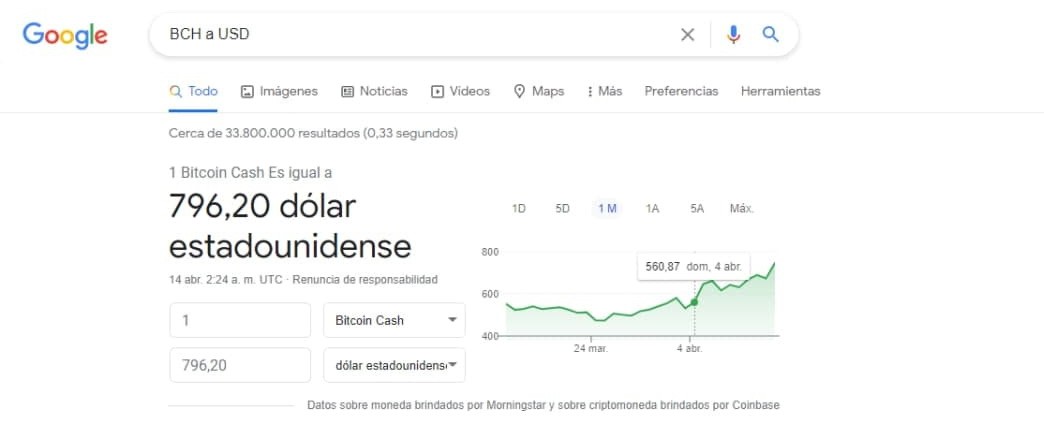Viewport: 1044px width, 447px height.
Task: Click the 4 abr. axis label
Action: tap(690, 348)
